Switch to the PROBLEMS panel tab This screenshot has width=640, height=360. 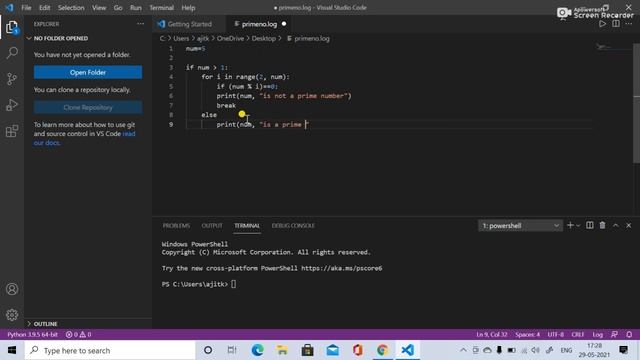click(x=176, y=225)
